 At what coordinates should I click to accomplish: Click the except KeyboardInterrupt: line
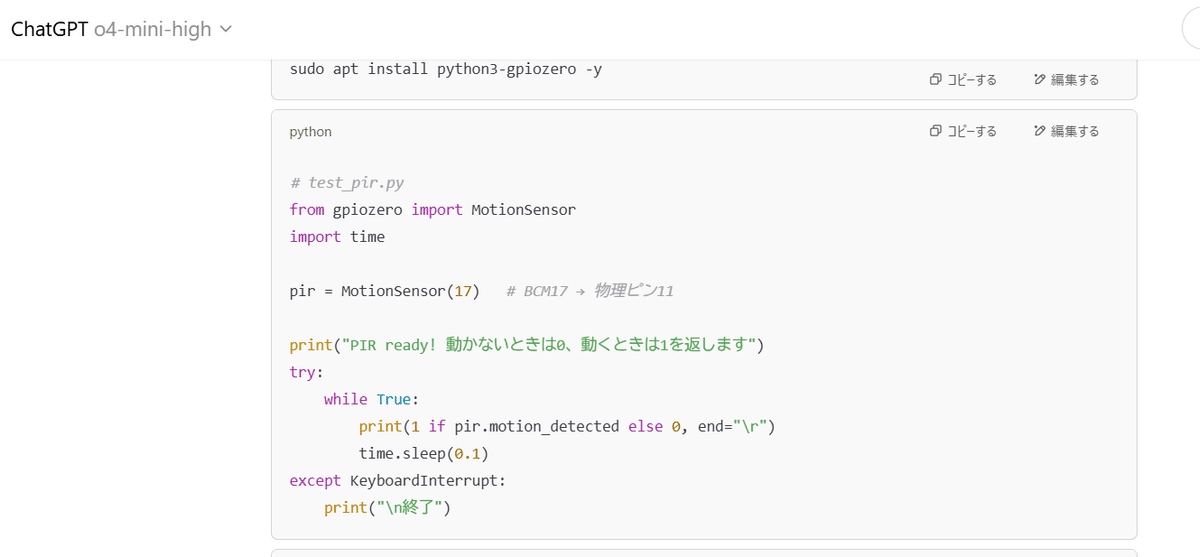click(397, 480)
